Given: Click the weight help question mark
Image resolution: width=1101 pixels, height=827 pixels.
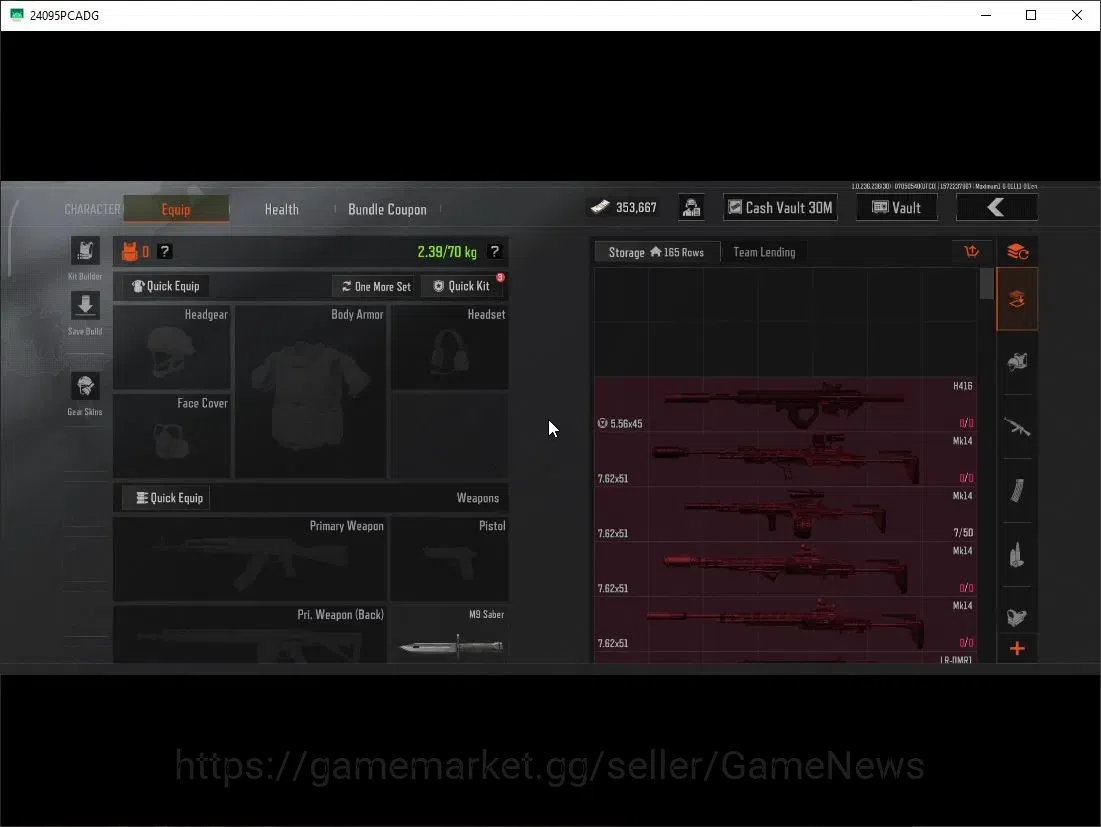Looking at the screenshot, I should point(494,251).
